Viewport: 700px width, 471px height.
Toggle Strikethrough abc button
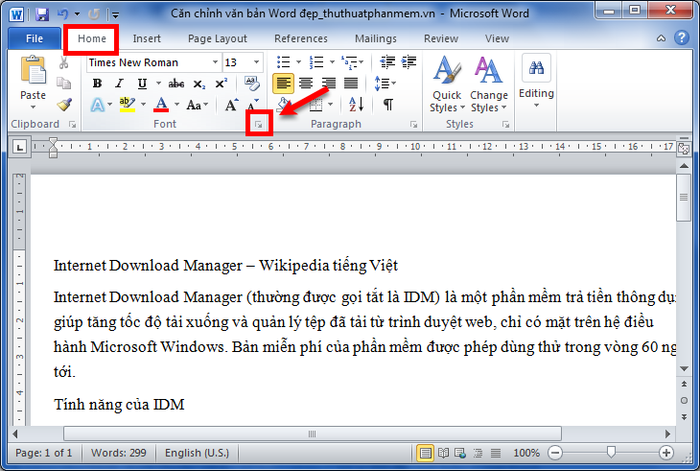[x=176, y=83]
